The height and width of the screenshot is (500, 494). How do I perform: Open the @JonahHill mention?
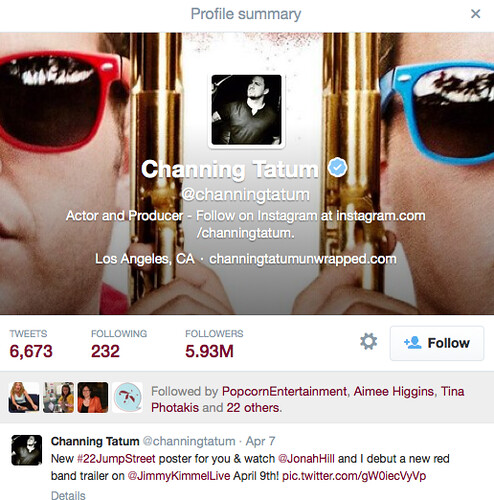click(x=306, y=459)
